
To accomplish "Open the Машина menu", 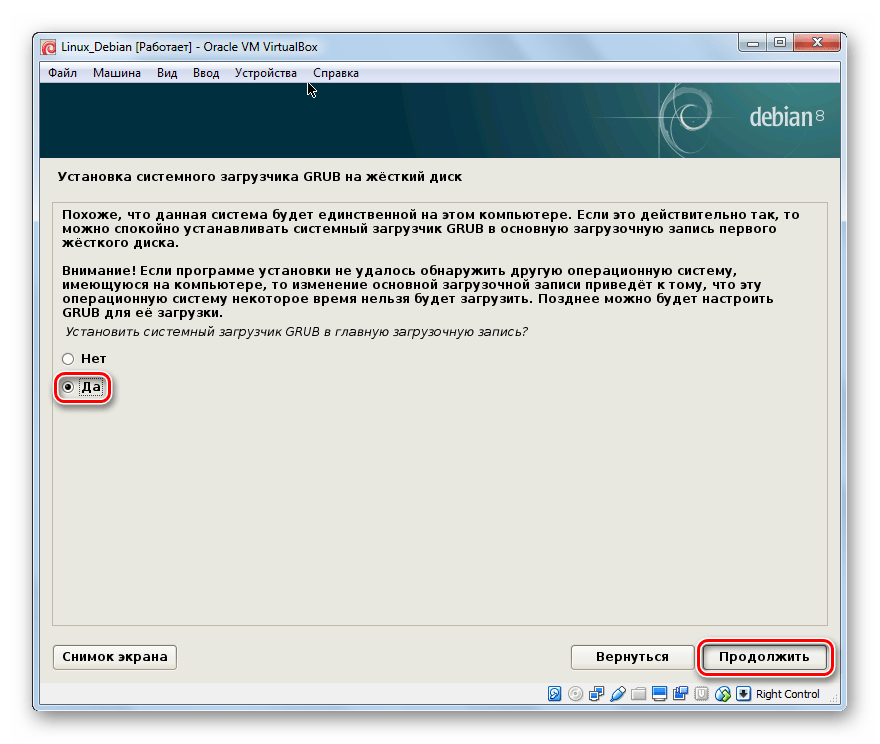I will [x=117, y=73].
